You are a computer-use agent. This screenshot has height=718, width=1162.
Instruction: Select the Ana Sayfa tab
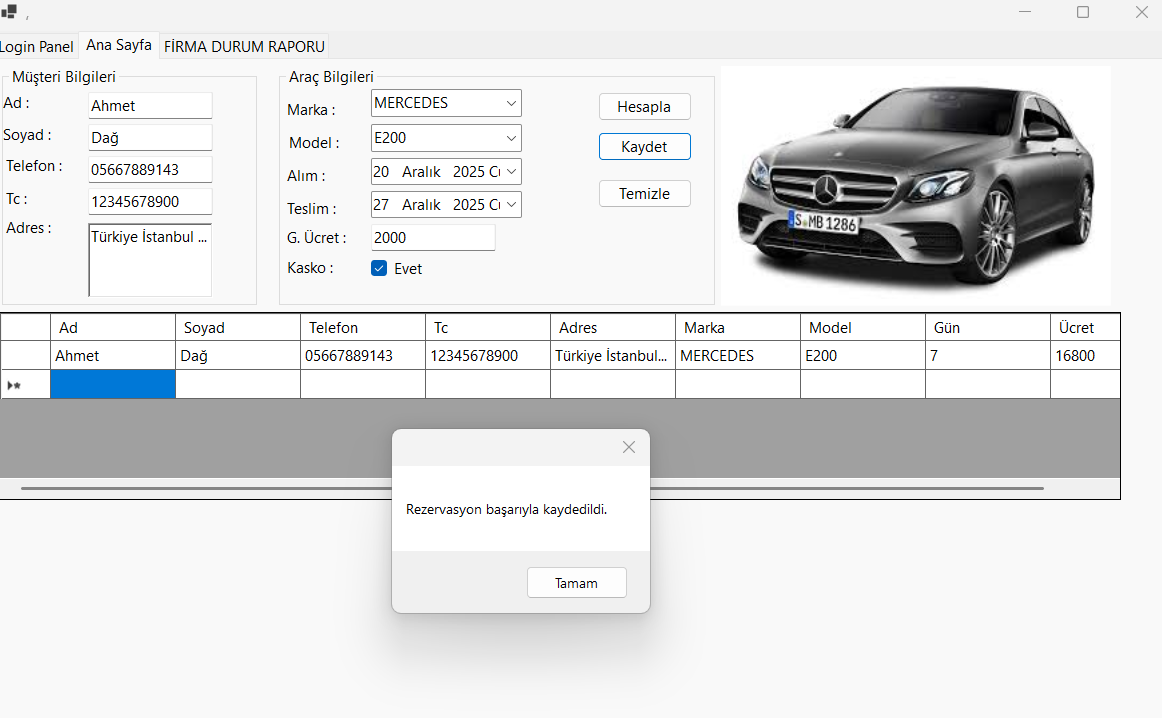point(118,45)
